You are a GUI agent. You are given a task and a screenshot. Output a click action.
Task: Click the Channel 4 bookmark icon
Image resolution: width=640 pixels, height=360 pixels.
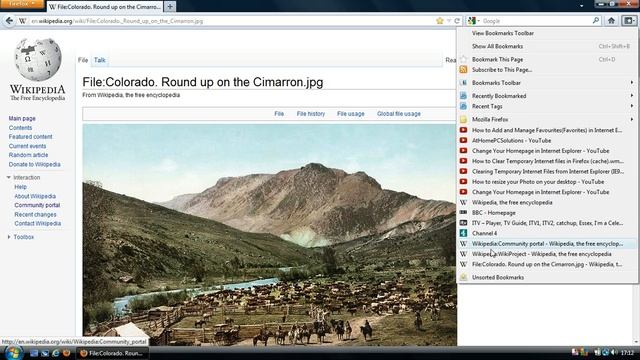[463, 233]
